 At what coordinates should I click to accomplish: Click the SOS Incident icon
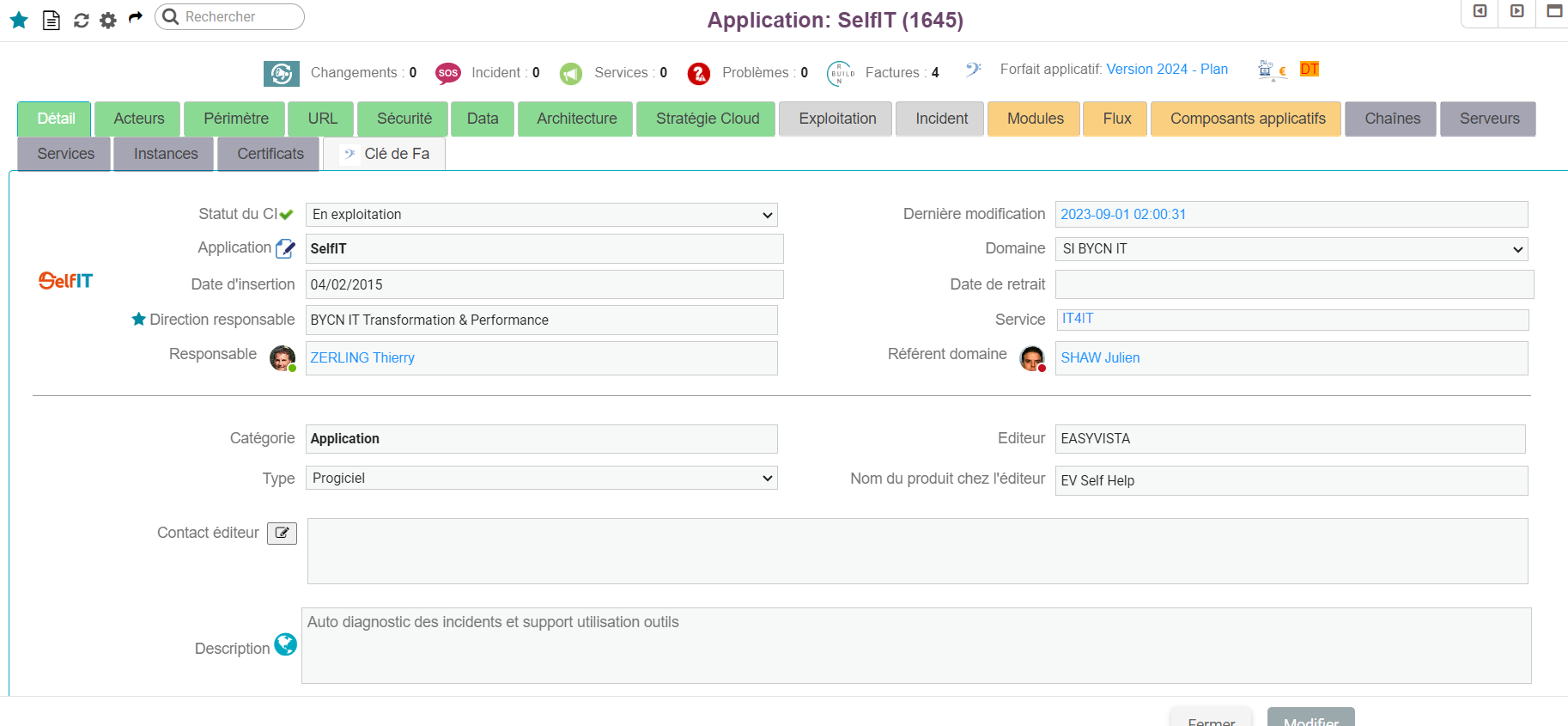pyautogui.click(x=447, y=73)
